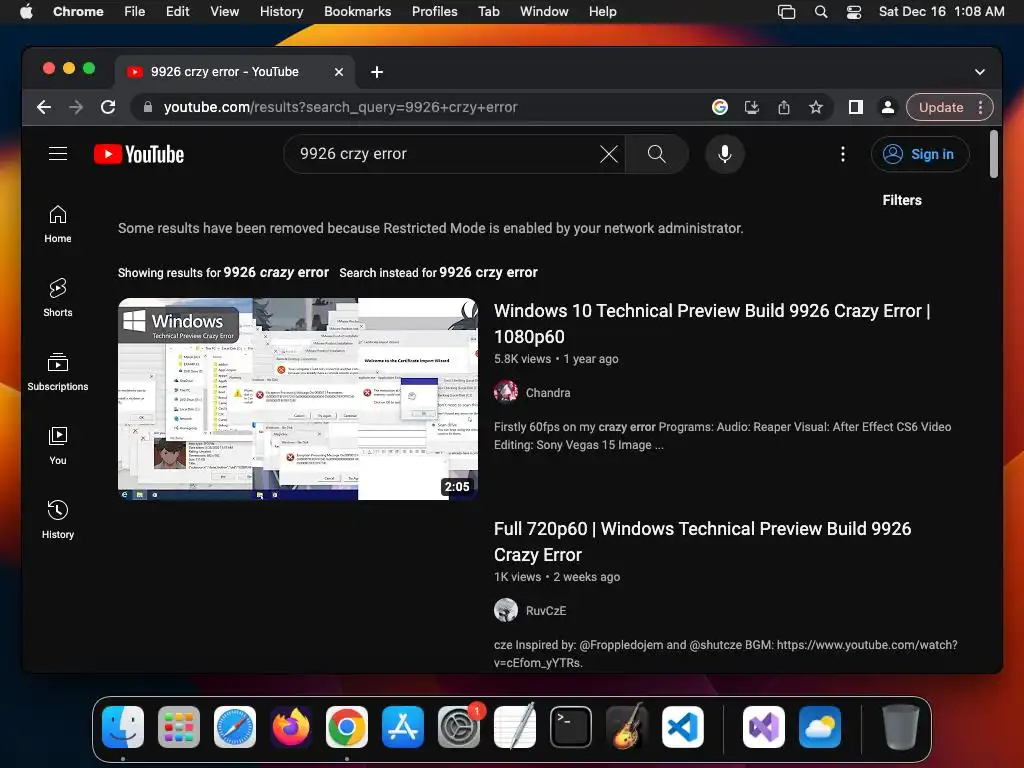The height and width of the screenshot is (768, 1024).
Task: Open Visual Studio Code from the Dock
Action: pyautogui.click(x=682, y=727)
